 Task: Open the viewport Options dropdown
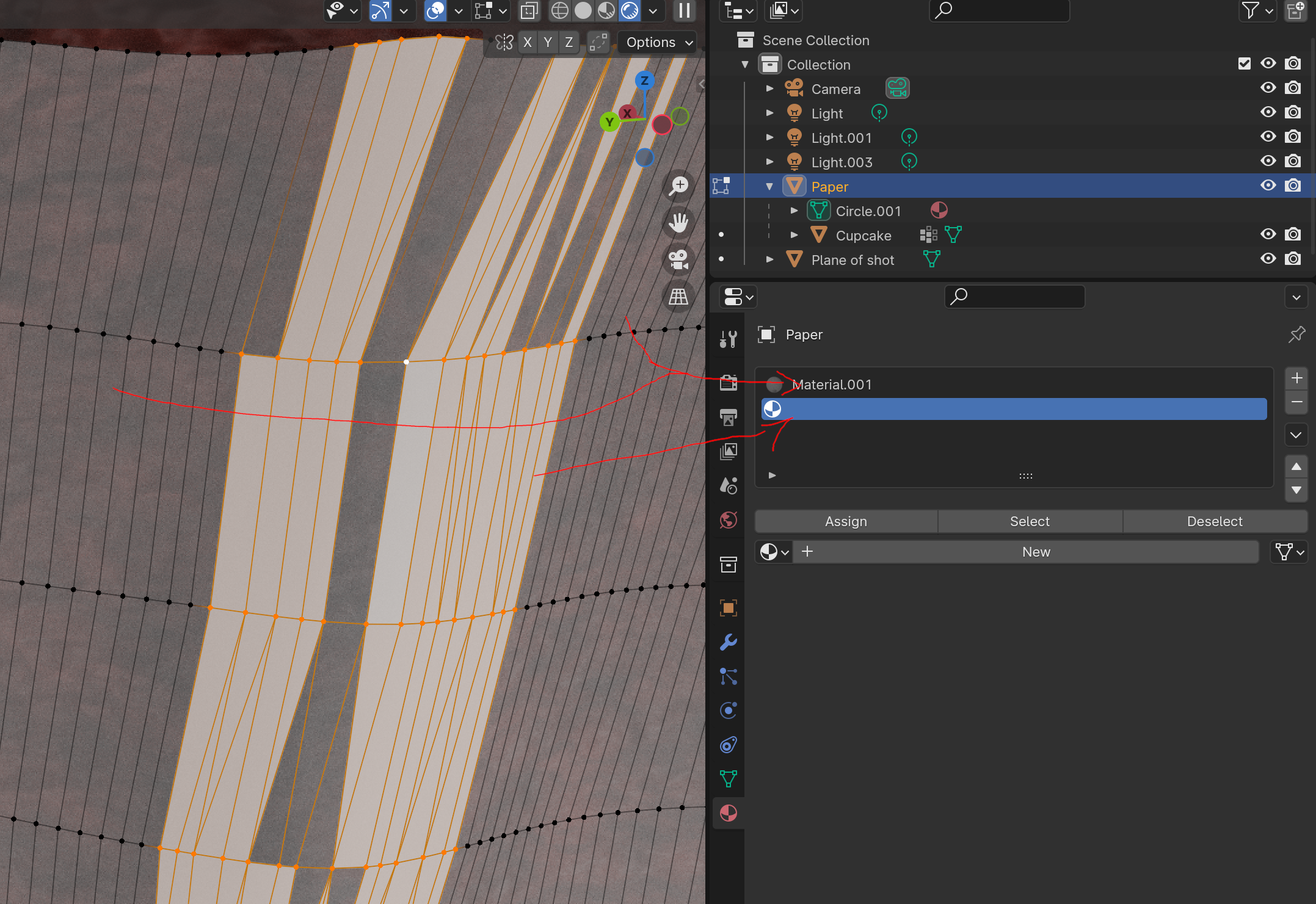(x=658, y=42)
